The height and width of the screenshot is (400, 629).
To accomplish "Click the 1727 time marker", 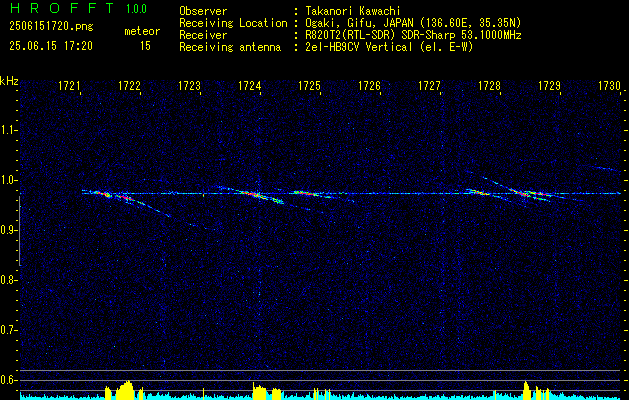I will click(x=429, y=85).
